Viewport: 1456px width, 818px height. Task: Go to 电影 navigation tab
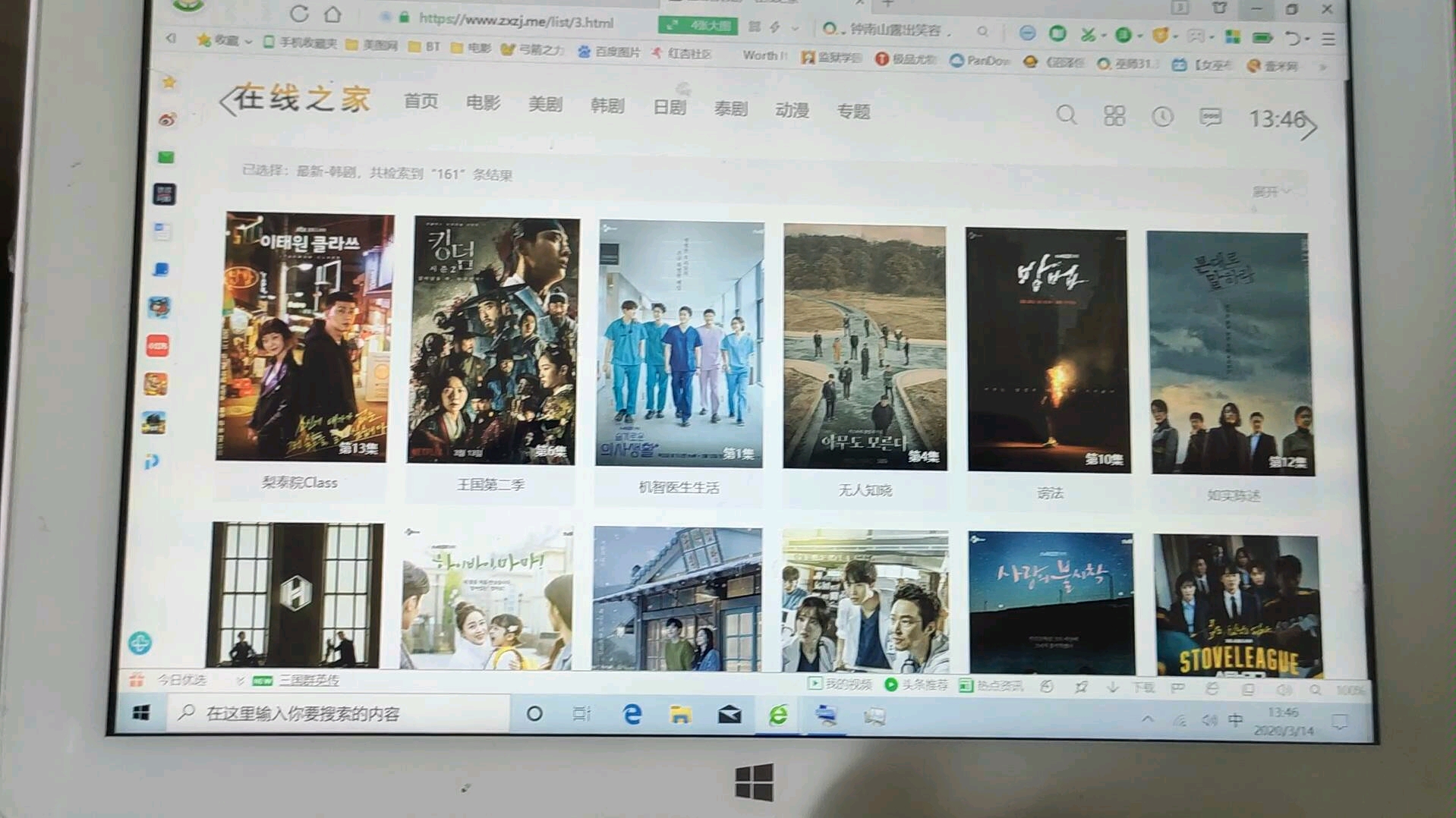pyautogui.click(x=483, y=102)
